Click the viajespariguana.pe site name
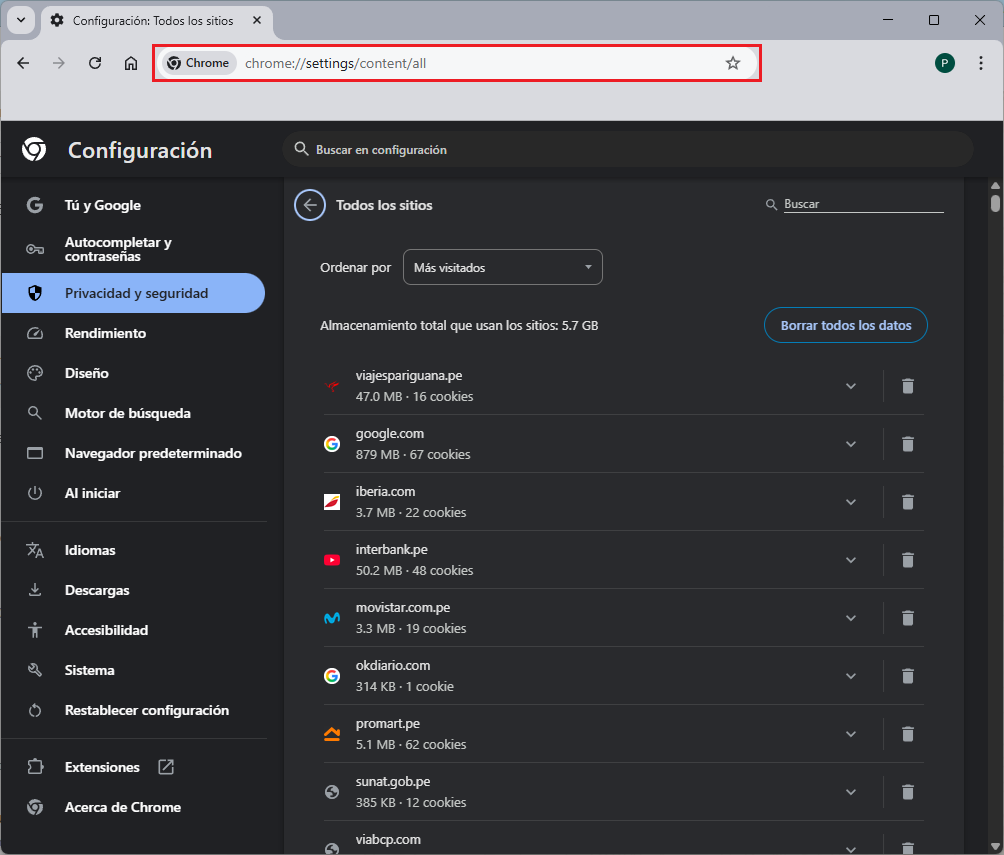Viewport: 1004px width, 855px height. click(x=409, y=376)
